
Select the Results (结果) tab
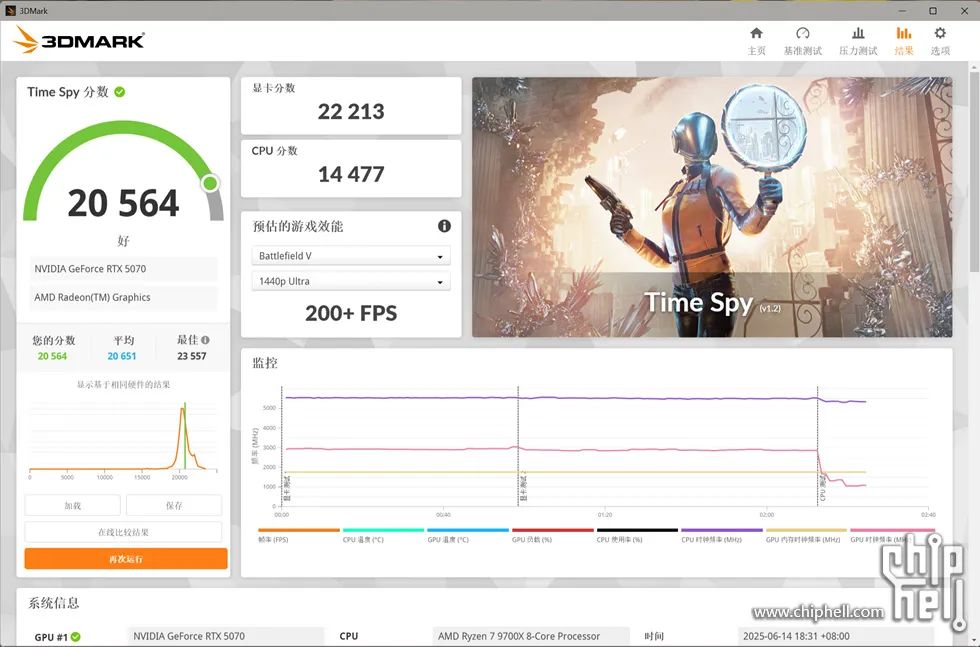pyautogui.click(x=904, y=41)
